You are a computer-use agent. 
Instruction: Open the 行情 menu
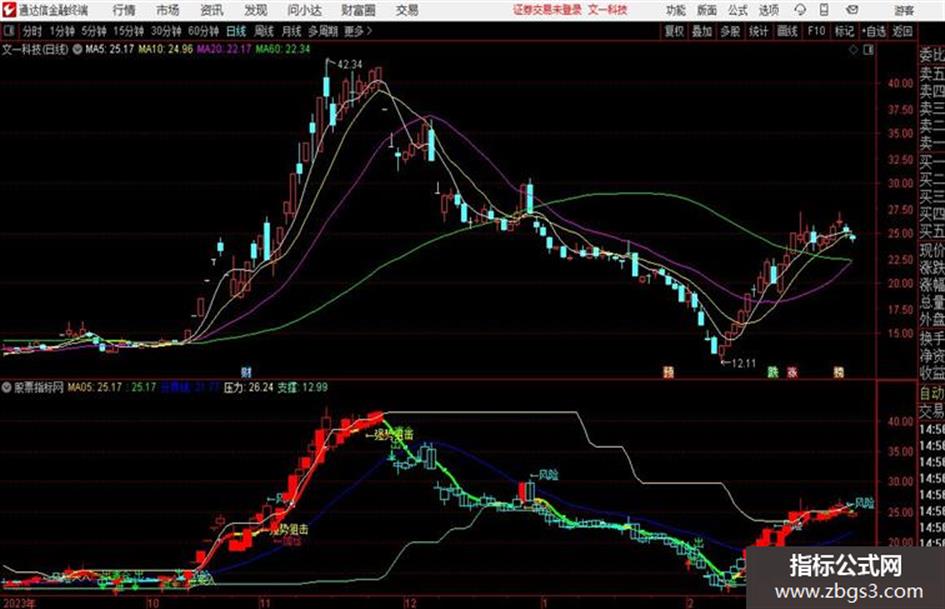124,10
